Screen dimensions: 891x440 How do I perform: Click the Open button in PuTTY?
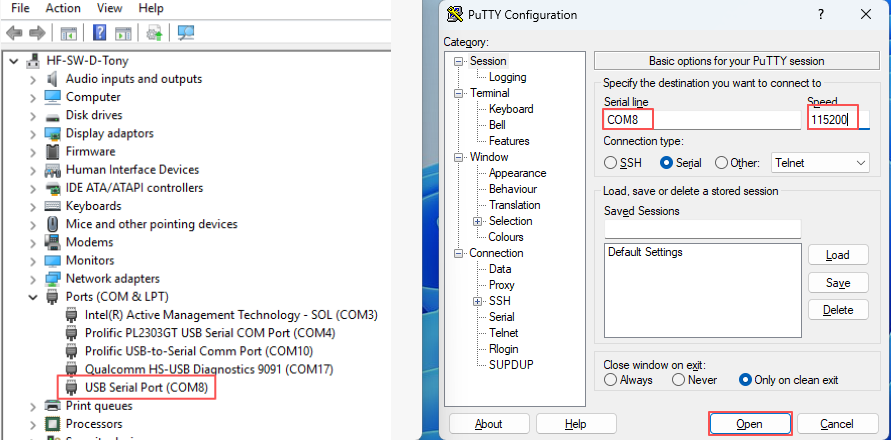click(x=750, y=424)
